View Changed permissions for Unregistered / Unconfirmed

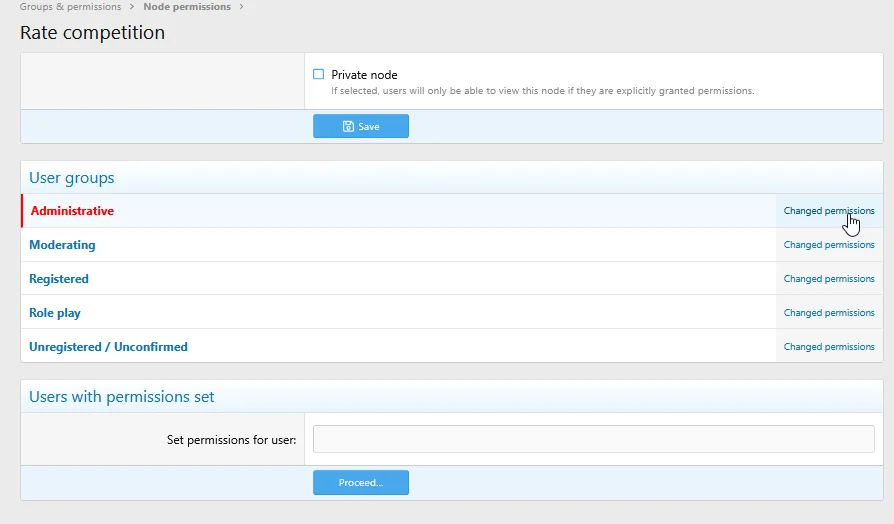point(829,347)
